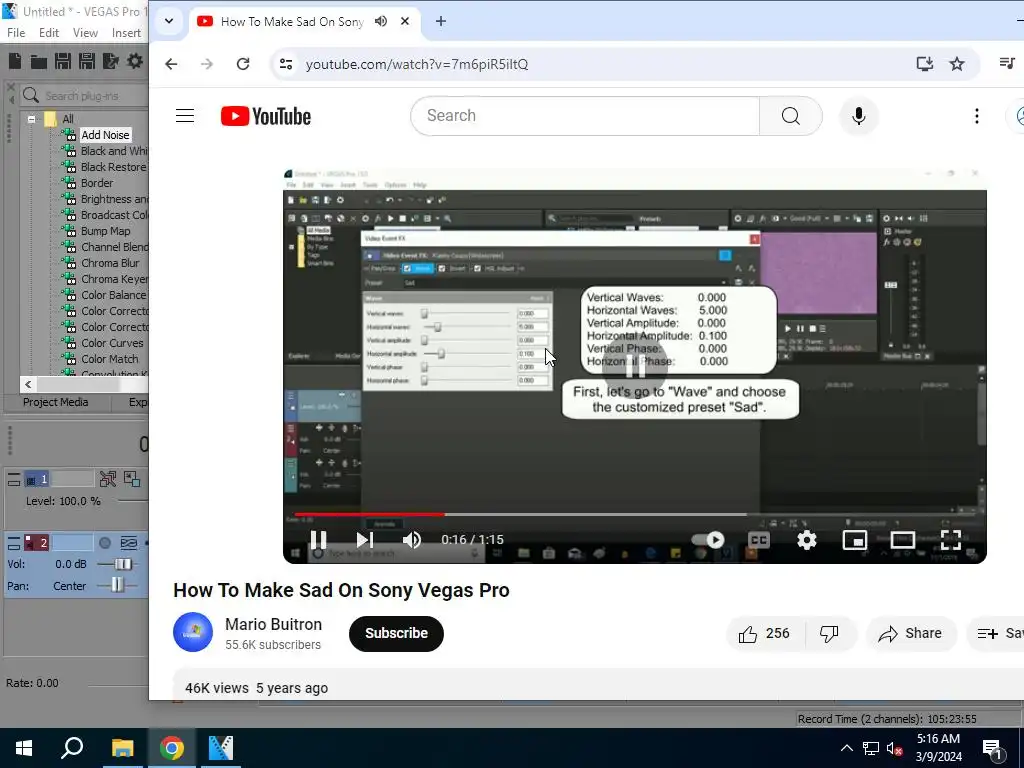
Task: Open Project Properties gear icon in VEGAS
Action: point(135,61)
